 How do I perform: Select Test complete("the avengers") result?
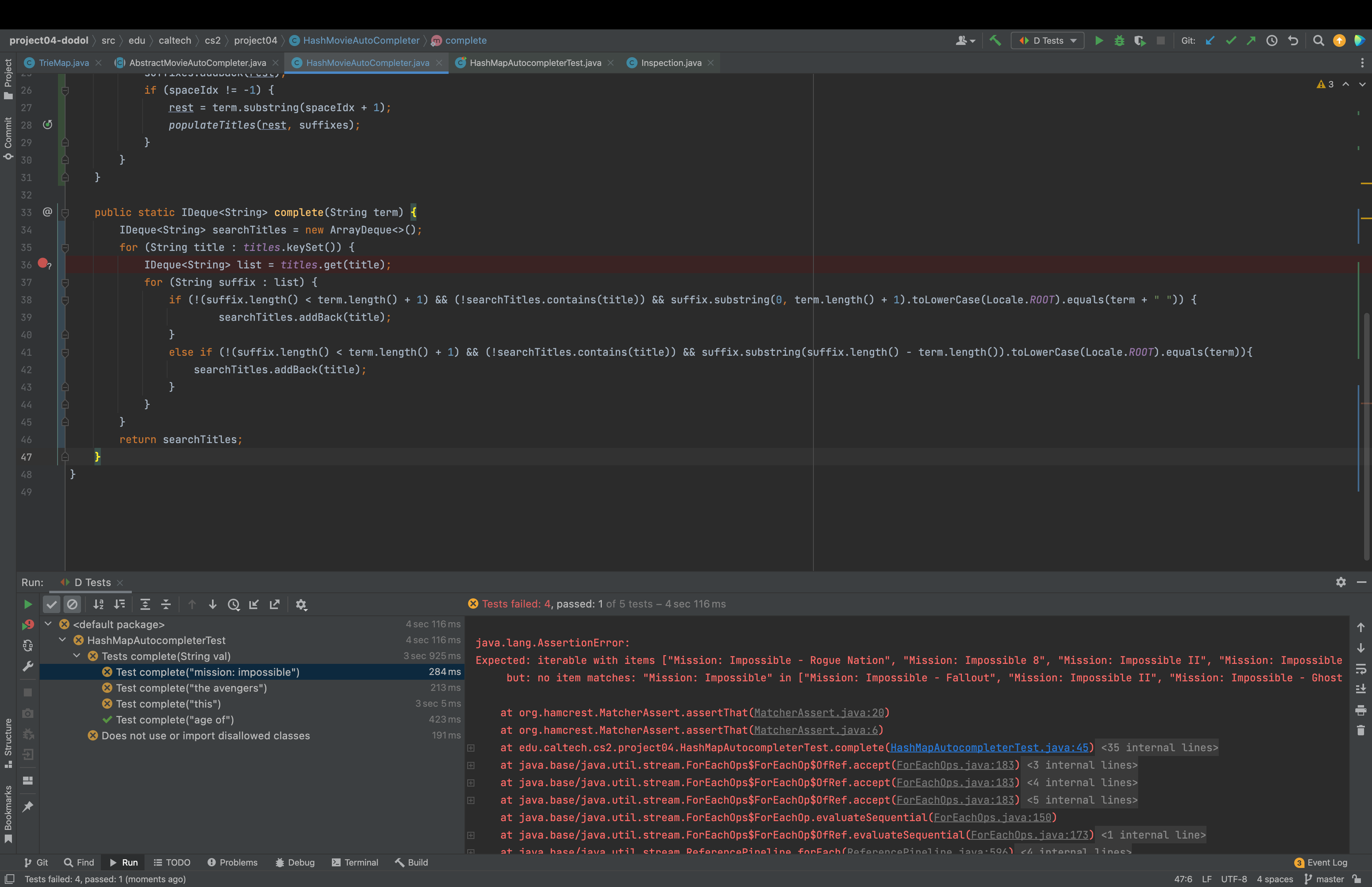[191, 688]
